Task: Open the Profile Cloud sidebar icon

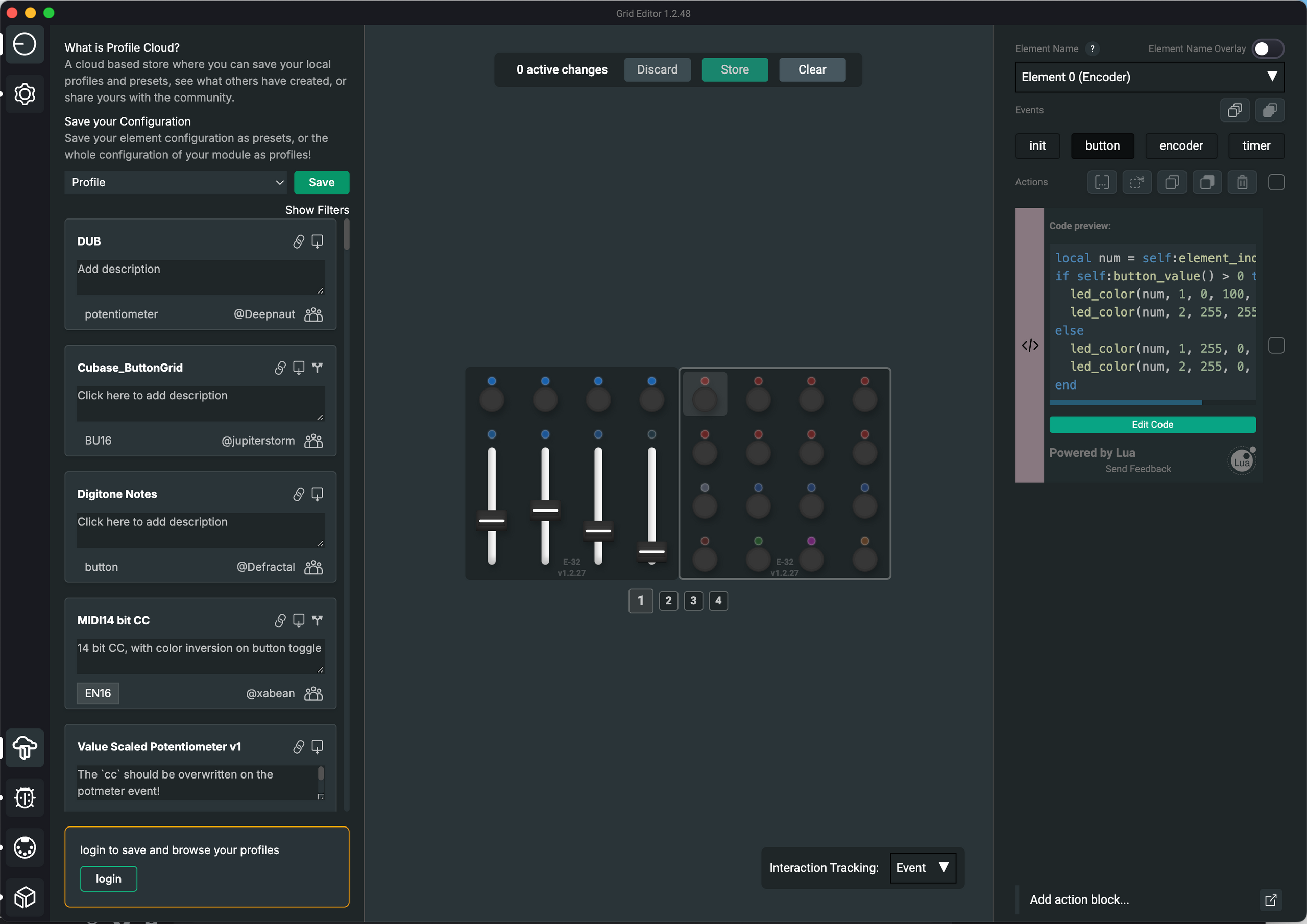Action: pyautogui.click(x=25, y=747)
